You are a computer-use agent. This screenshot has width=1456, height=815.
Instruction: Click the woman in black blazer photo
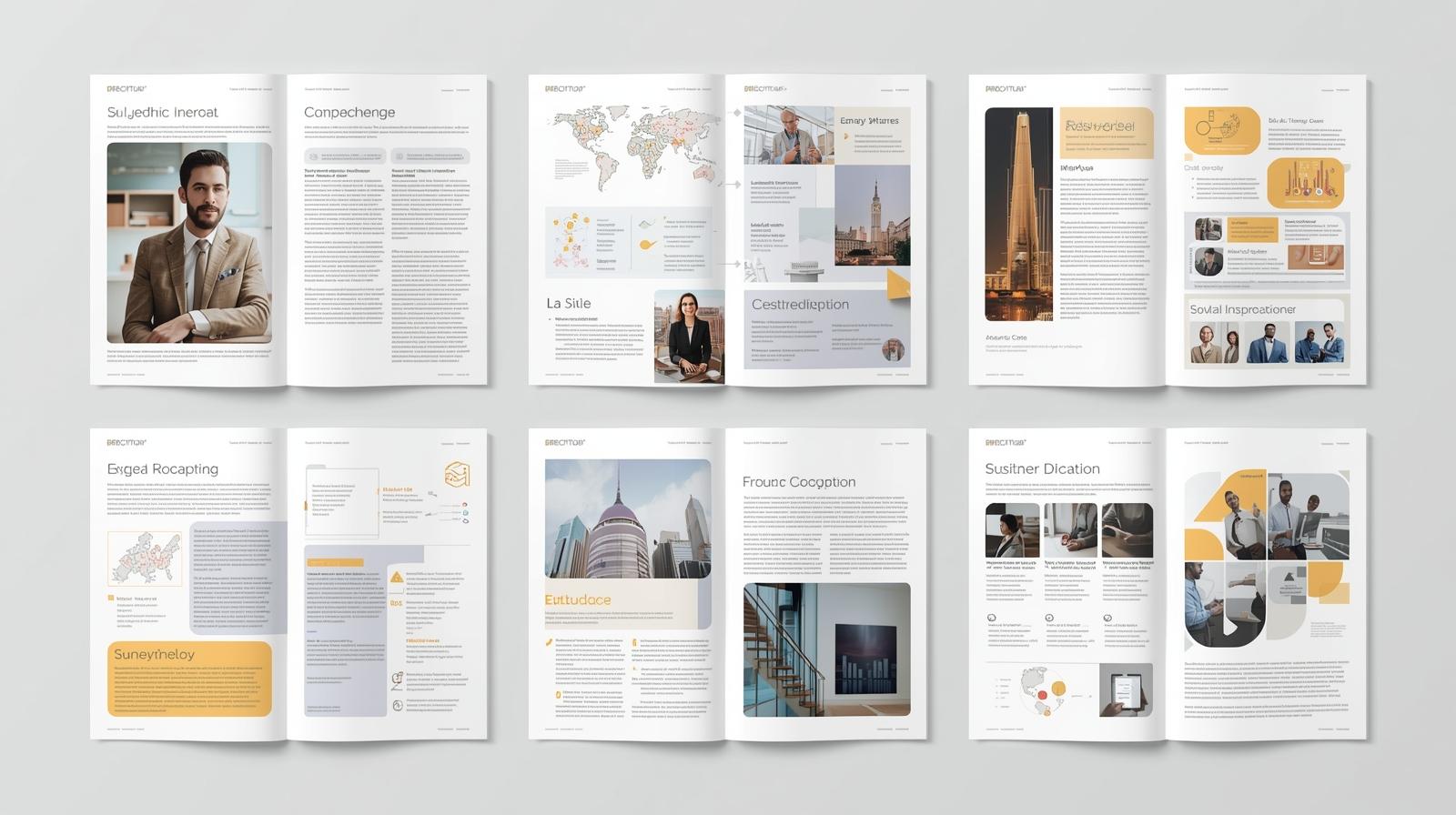tap(689, 336)
